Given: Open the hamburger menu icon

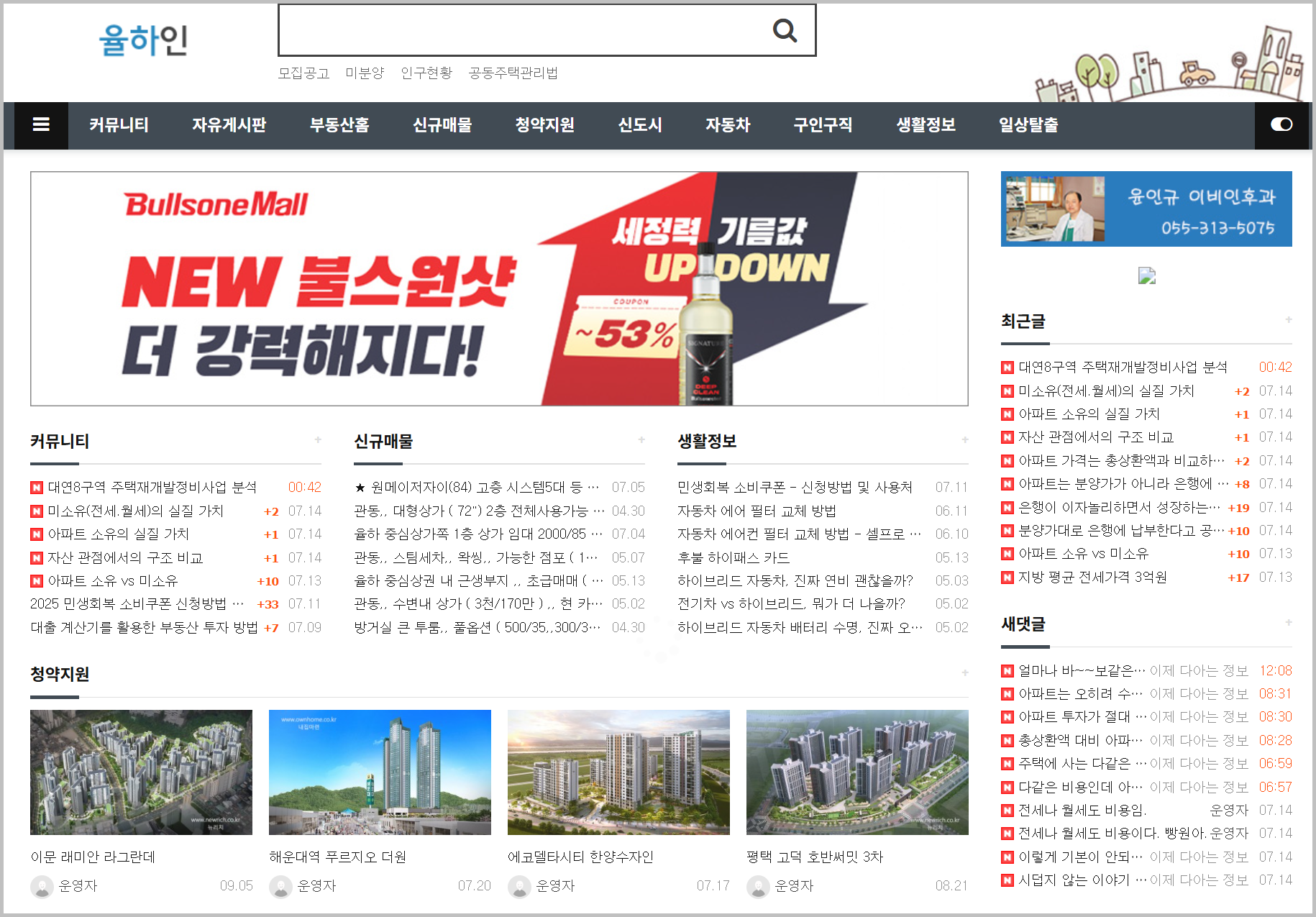Looking at the screenshot, I should (41, 125).
